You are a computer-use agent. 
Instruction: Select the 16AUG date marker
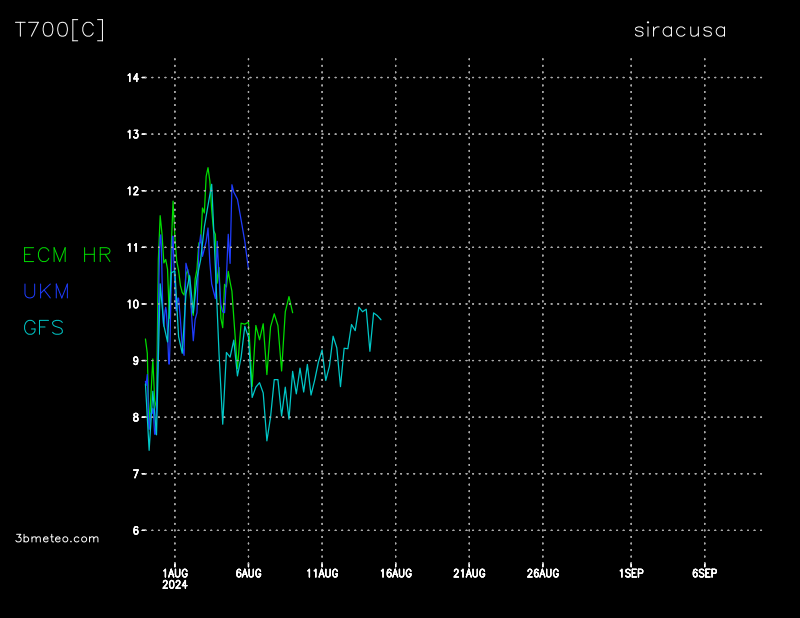click(x=396, y=574)
